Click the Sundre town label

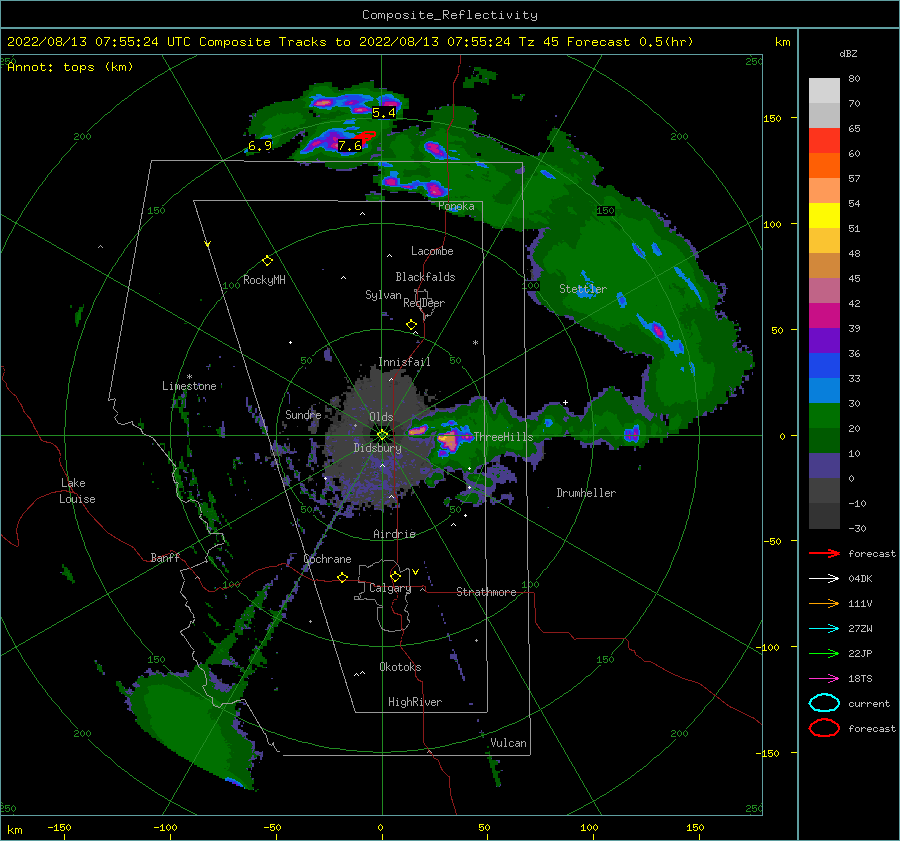click(x=303, y=415)
